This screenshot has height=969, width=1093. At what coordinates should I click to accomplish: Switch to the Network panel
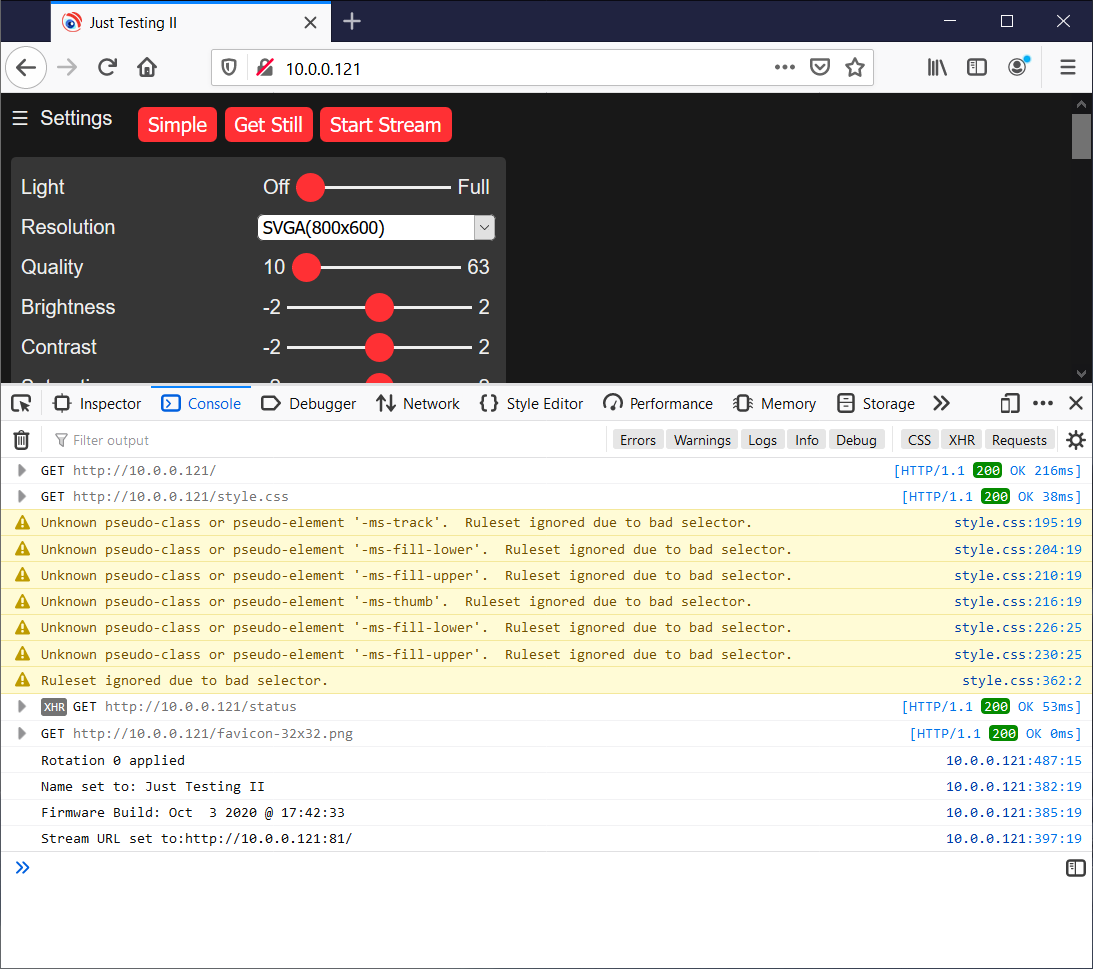[417, 403]
